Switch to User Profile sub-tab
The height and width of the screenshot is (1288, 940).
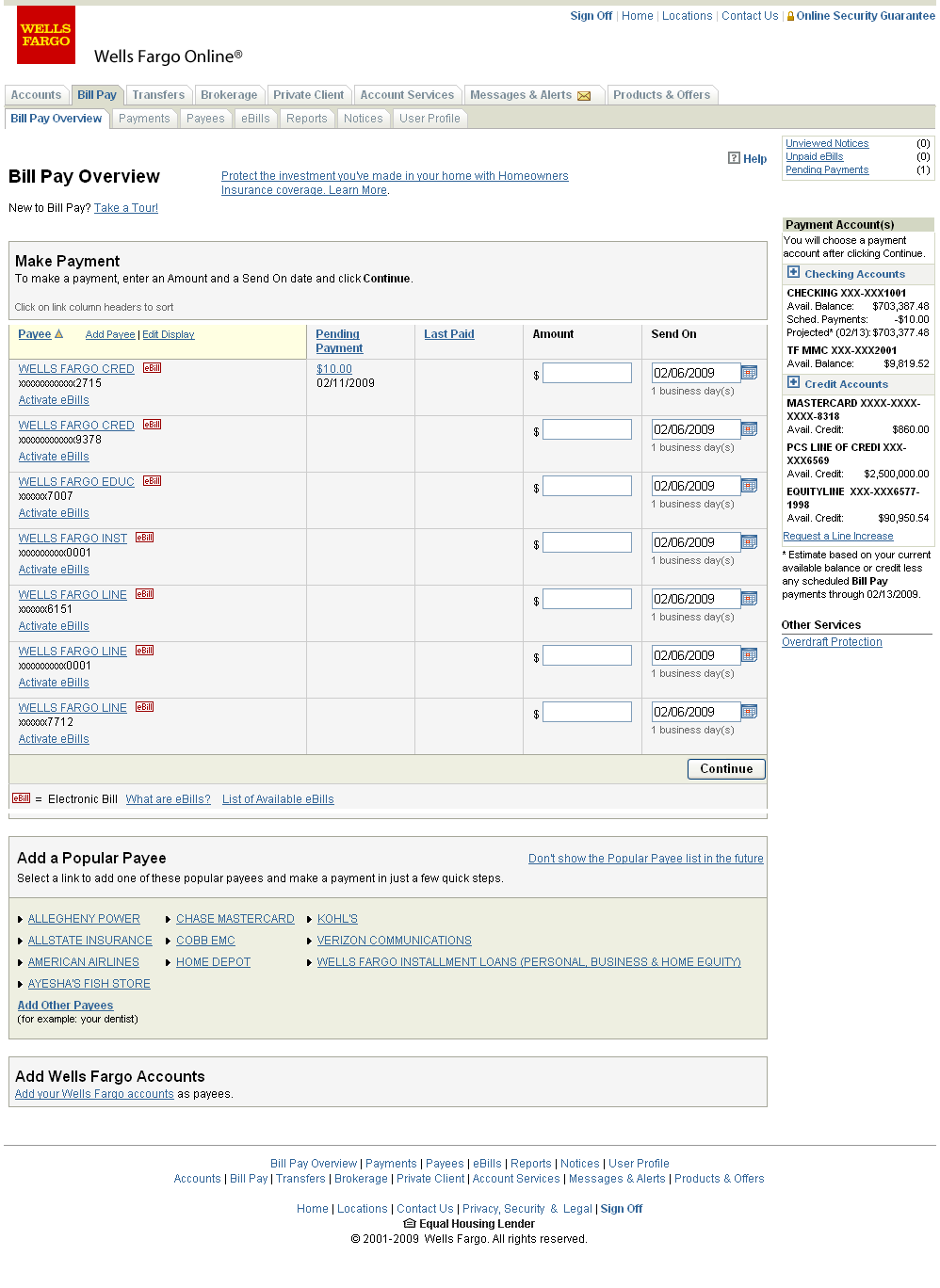[429, 119]
